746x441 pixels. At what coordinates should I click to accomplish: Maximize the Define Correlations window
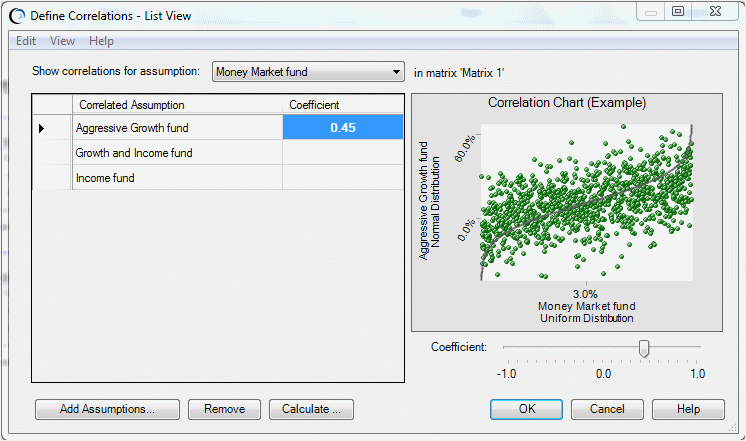(678, 11)
